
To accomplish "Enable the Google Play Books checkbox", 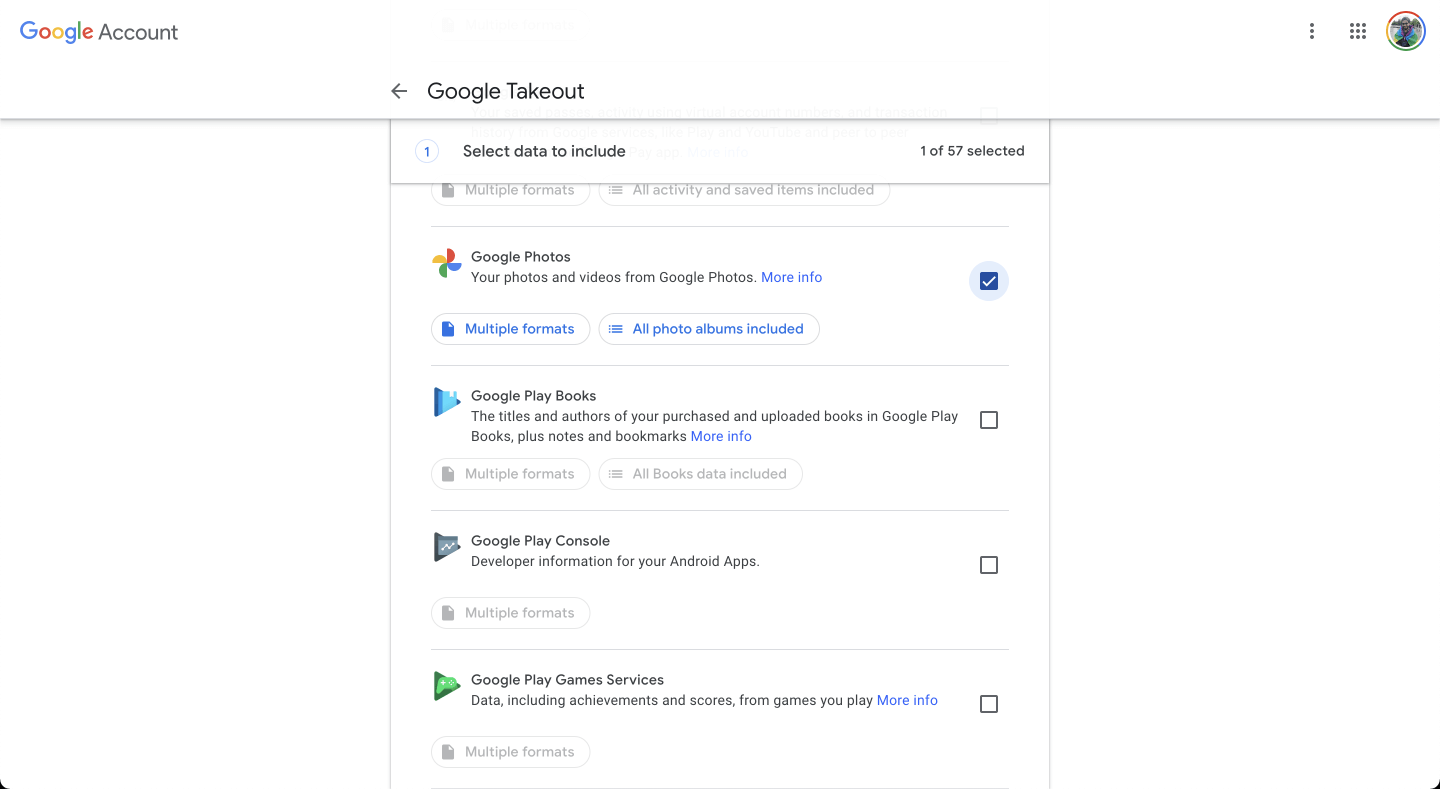I will [988, 420].
